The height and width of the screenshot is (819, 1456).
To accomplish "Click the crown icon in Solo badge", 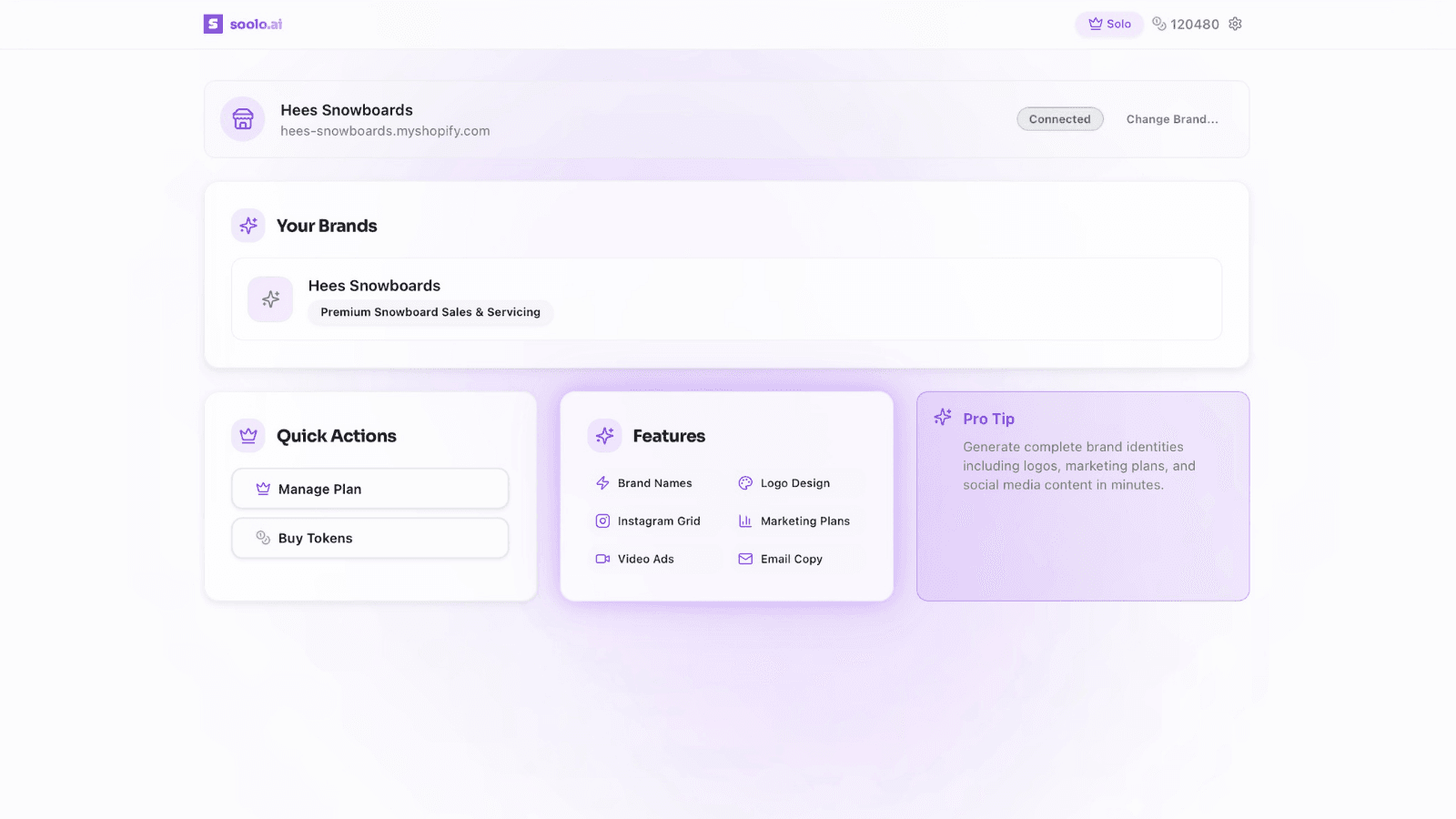I will click(1096, 24).
